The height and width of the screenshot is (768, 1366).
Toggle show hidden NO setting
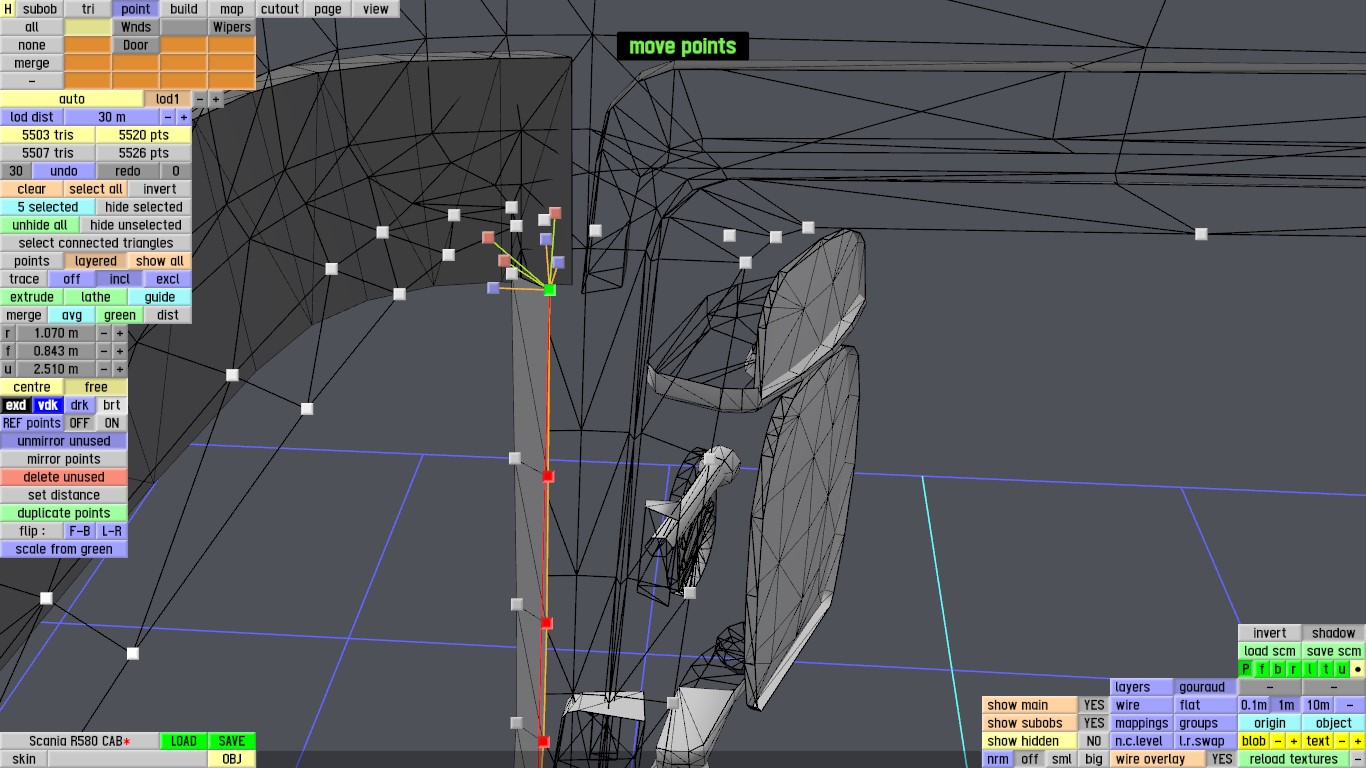1094,741
